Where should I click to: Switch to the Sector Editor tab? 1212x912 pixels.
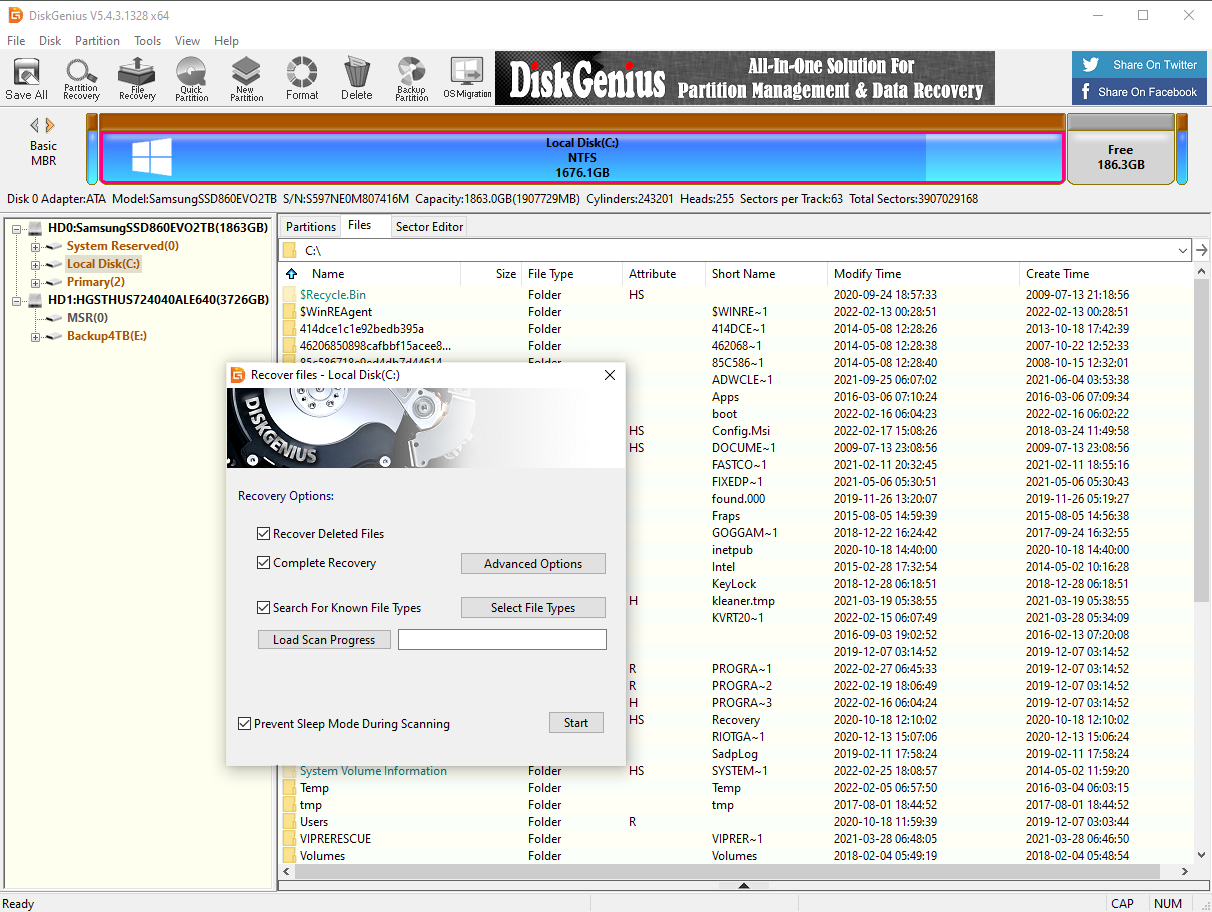[x=430, y=227]
